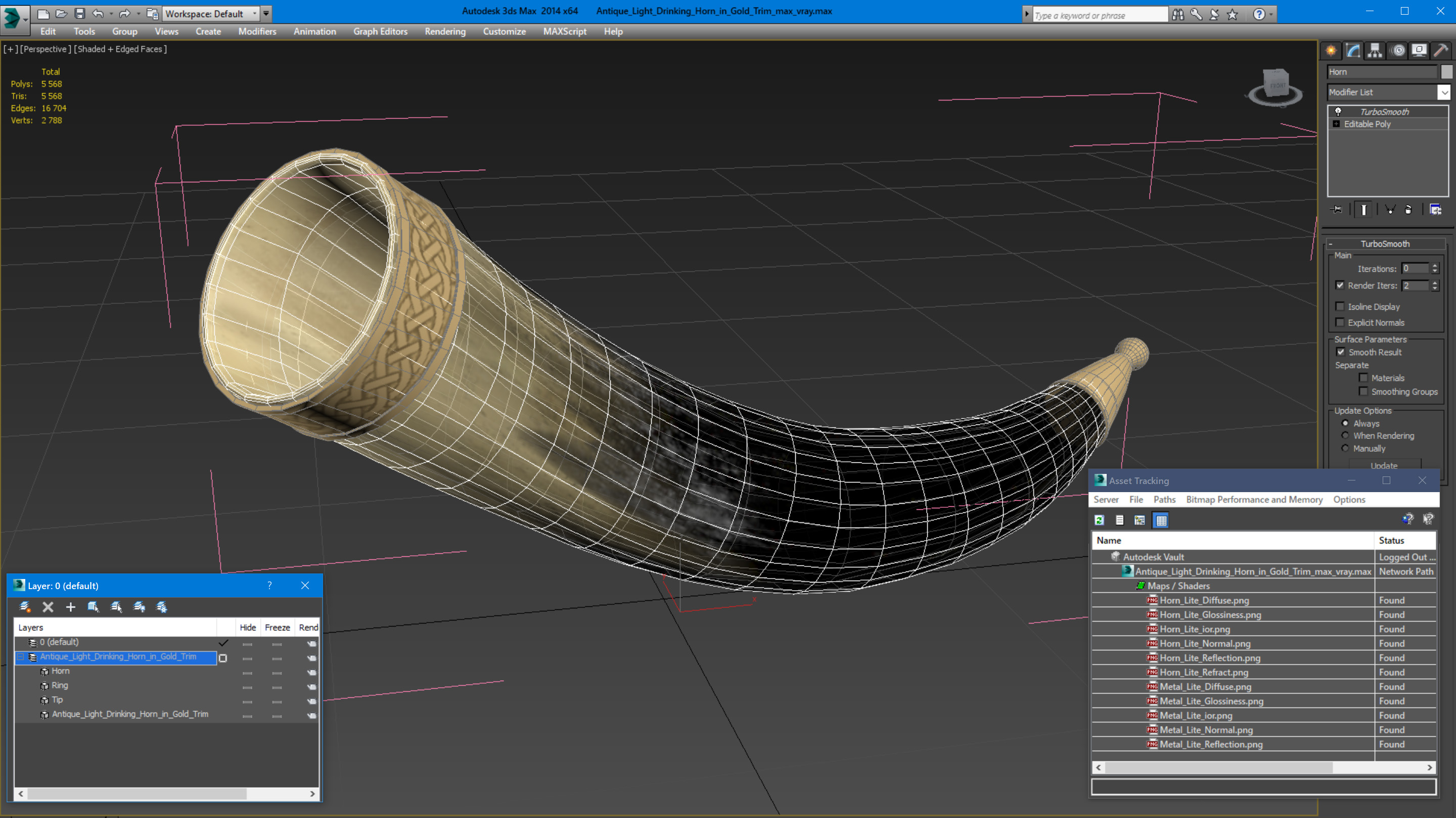Increase the Iterations spinner value
The height and width of the screenshot is (818, 1456).
pos(1435,266)
